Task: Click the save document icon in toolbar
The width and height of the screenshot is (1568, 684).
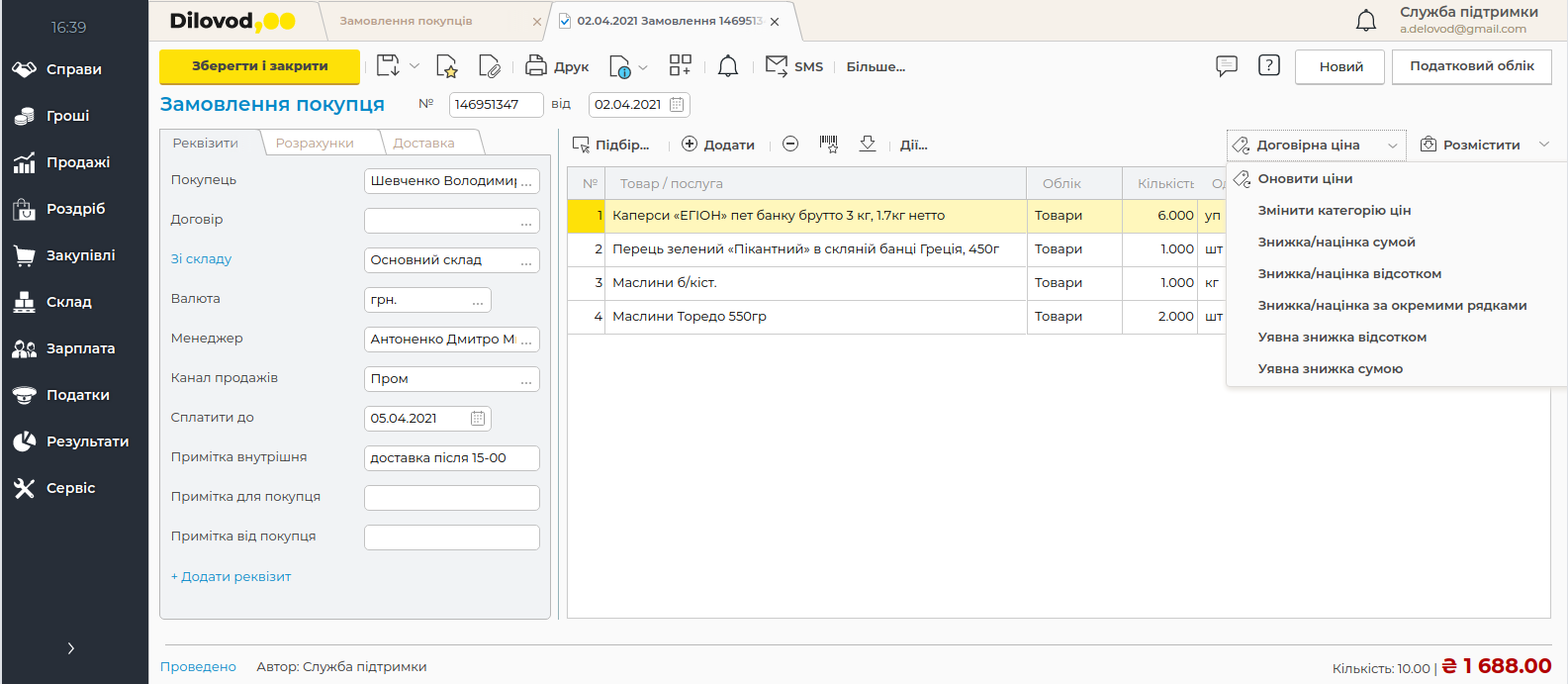Action: coord(388,66)
